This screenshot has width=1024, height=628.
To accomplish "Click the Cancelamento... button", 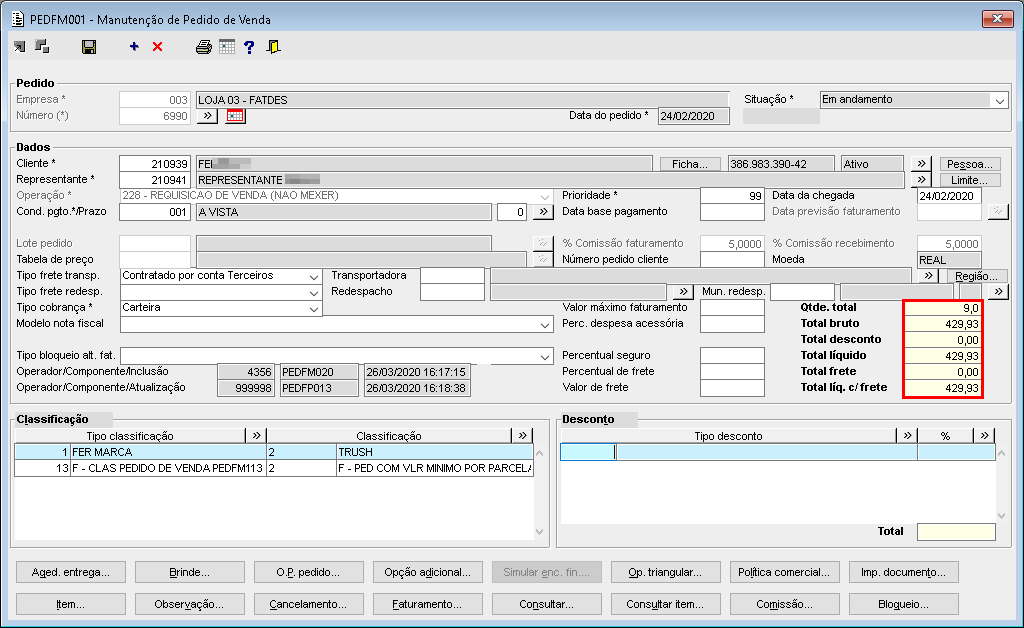I will point(308,604).
